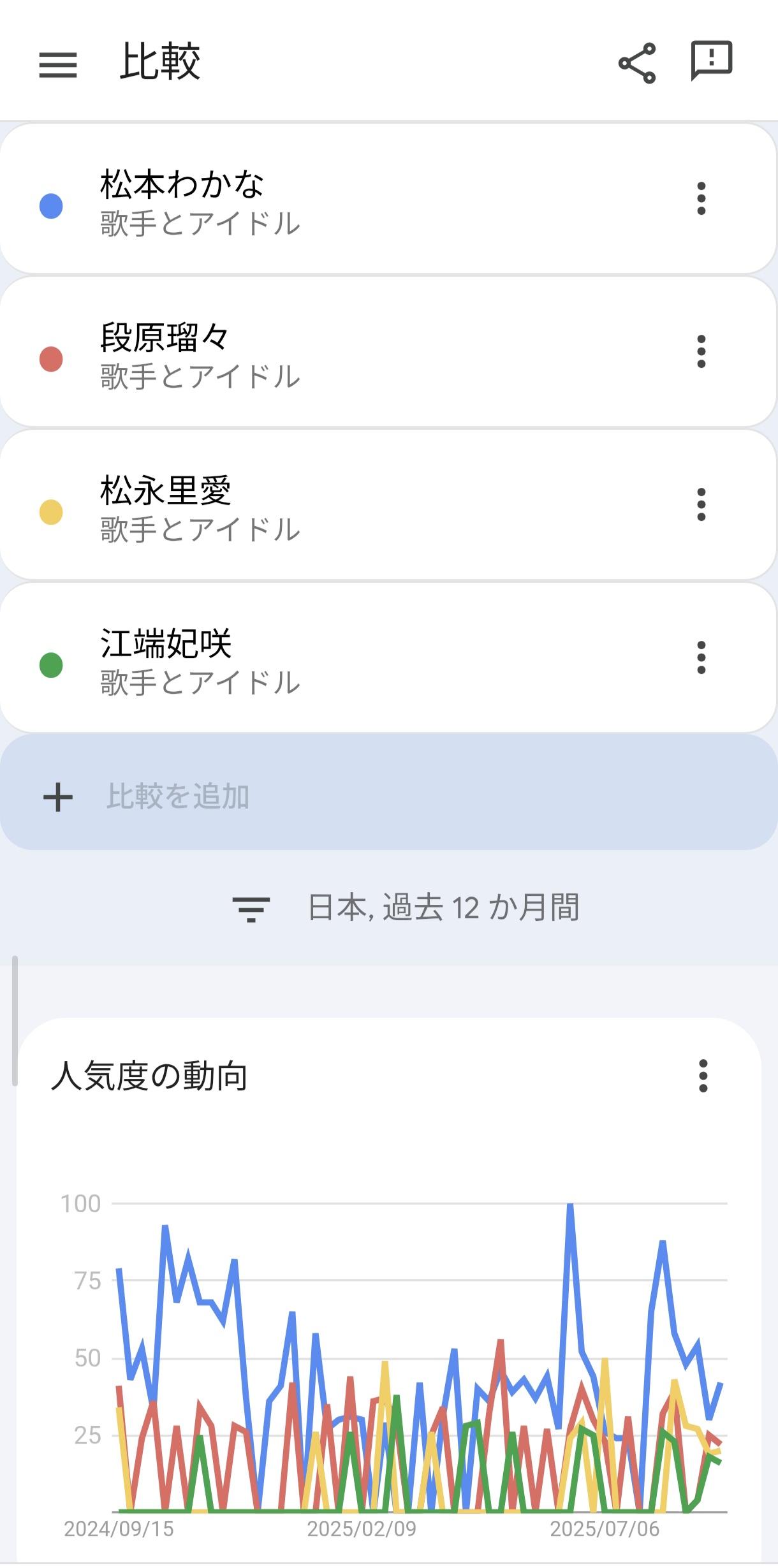Click the plus icon to add comparison
Viewport: 778px width, 1568px height.
(58, 797)
